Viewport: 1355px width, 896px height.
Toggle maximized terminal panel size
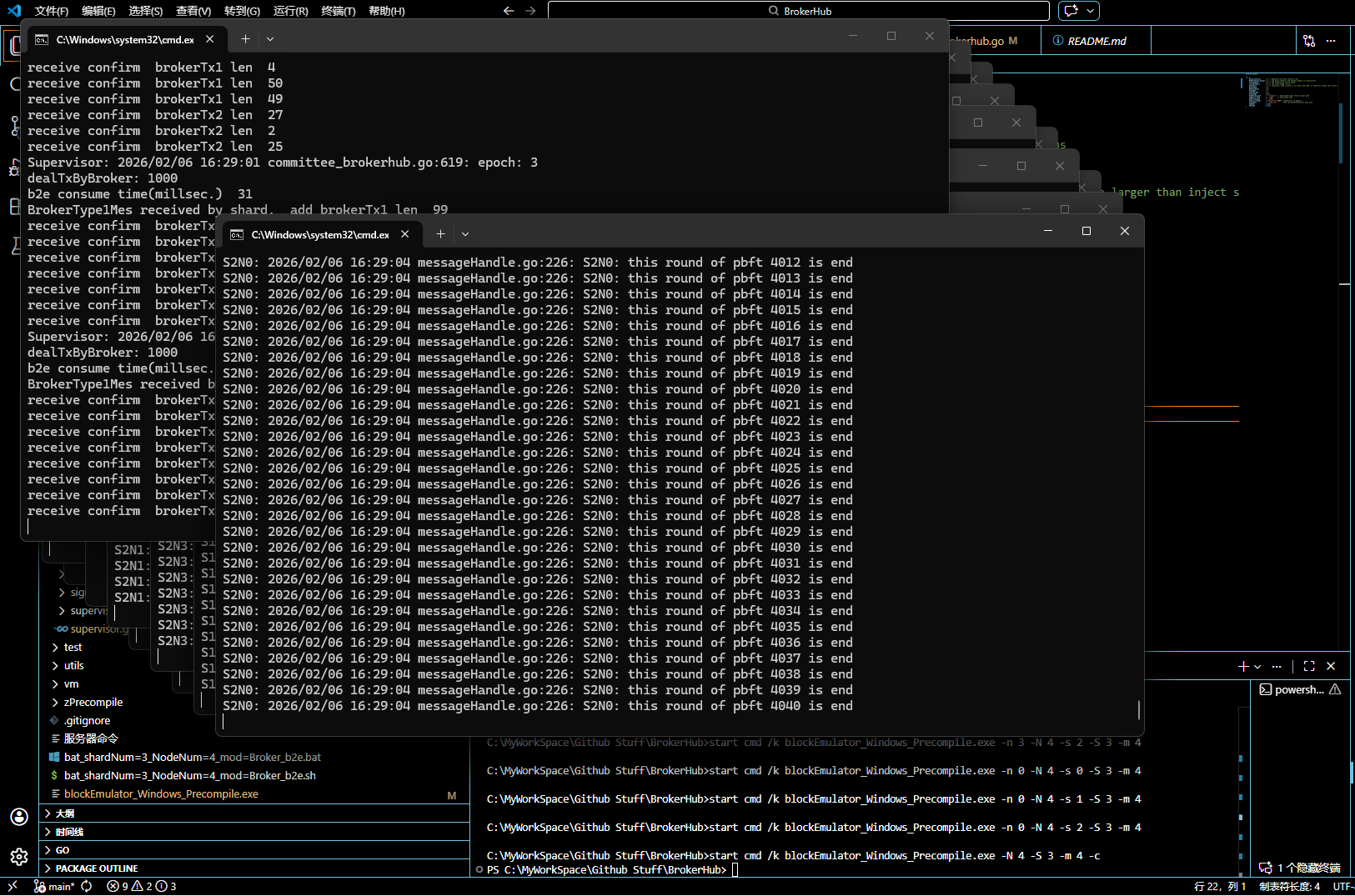point(1309,666)
